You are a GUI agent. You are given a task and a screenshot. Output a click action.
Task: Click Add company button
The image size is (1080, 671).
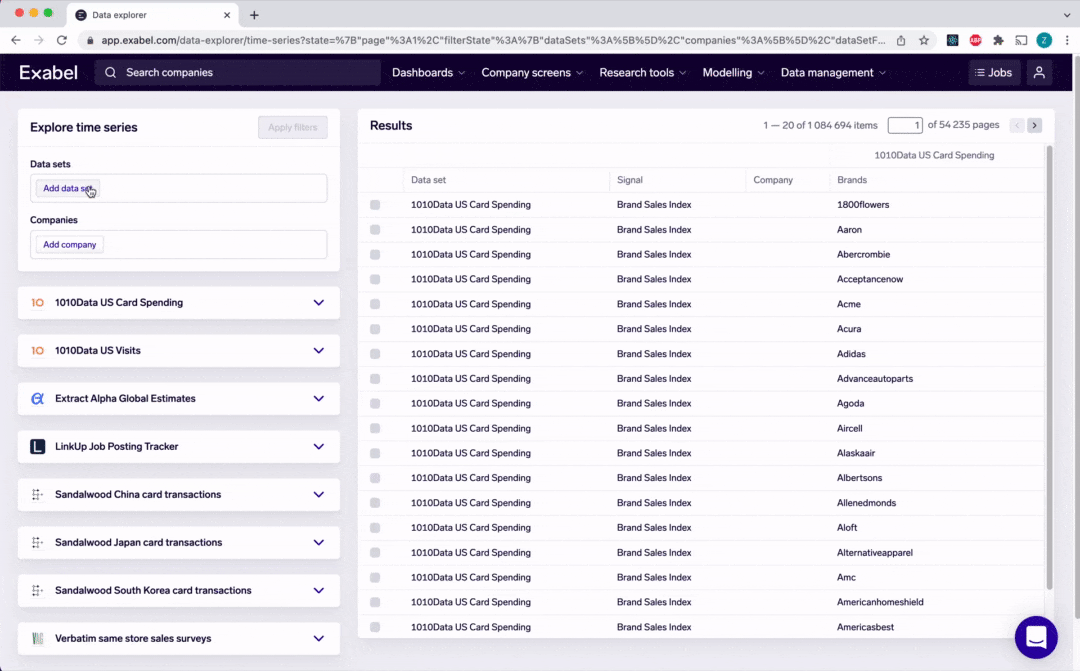70,245
